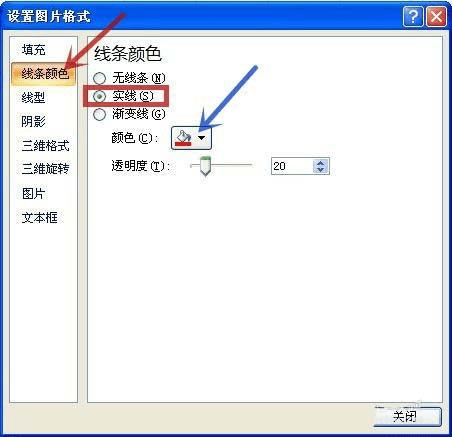Image resolution: width=452 pixels, height=437 pixels.
Task: Click the paint bucket color icon
Action: pyautogui.click(x=183, y=138)
